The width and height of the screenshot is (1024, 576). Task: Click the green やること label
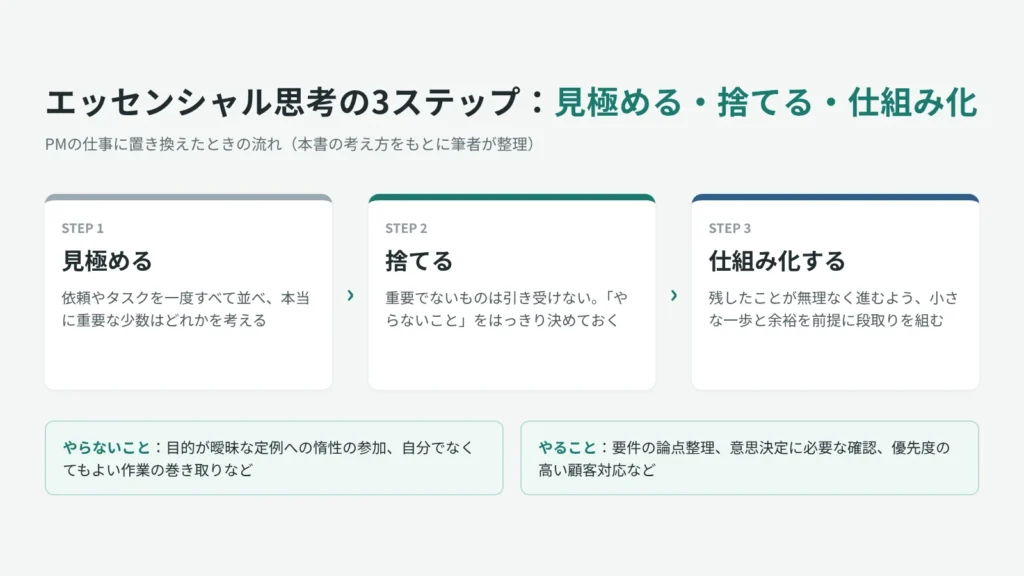point(567,448)
